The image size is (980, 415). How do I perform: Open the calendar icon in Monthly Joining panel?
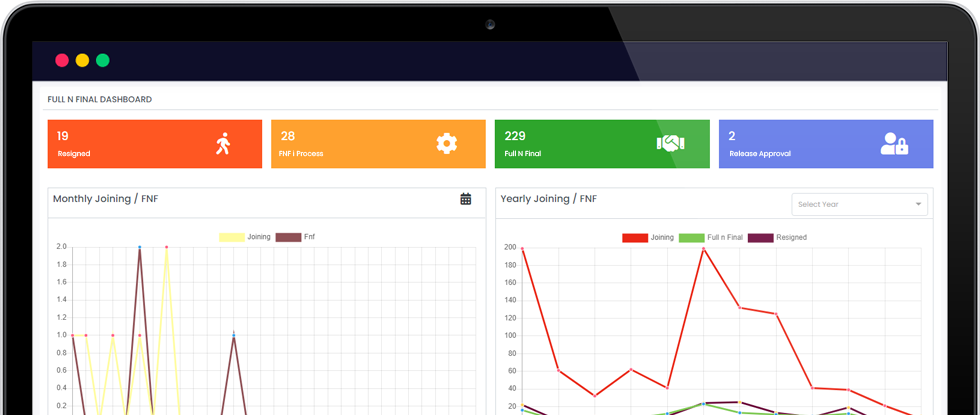(x=465, y=199)
